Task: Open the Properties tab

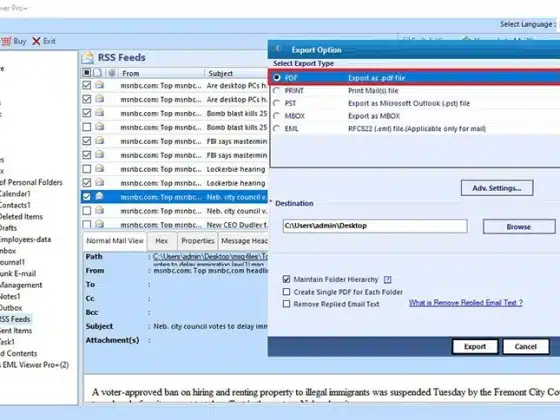Action: pos(198,241)
